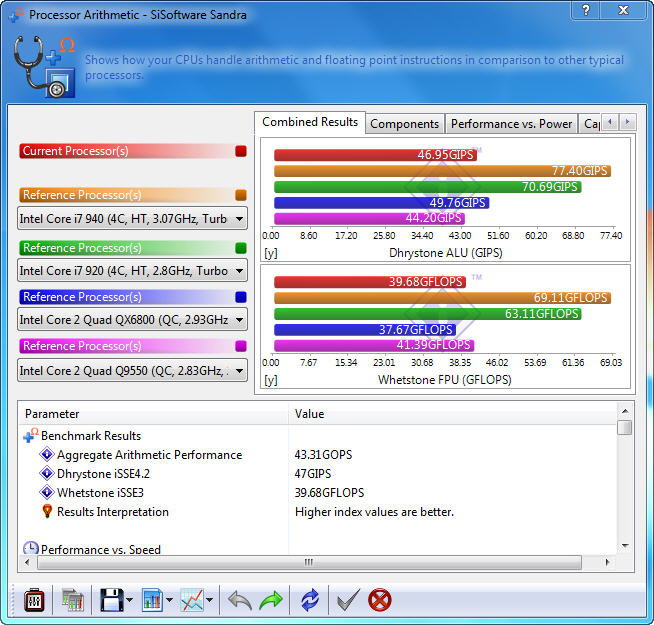654x625 pixels.
Task: Click the bar chart view icon
Action: coord(152,600)
